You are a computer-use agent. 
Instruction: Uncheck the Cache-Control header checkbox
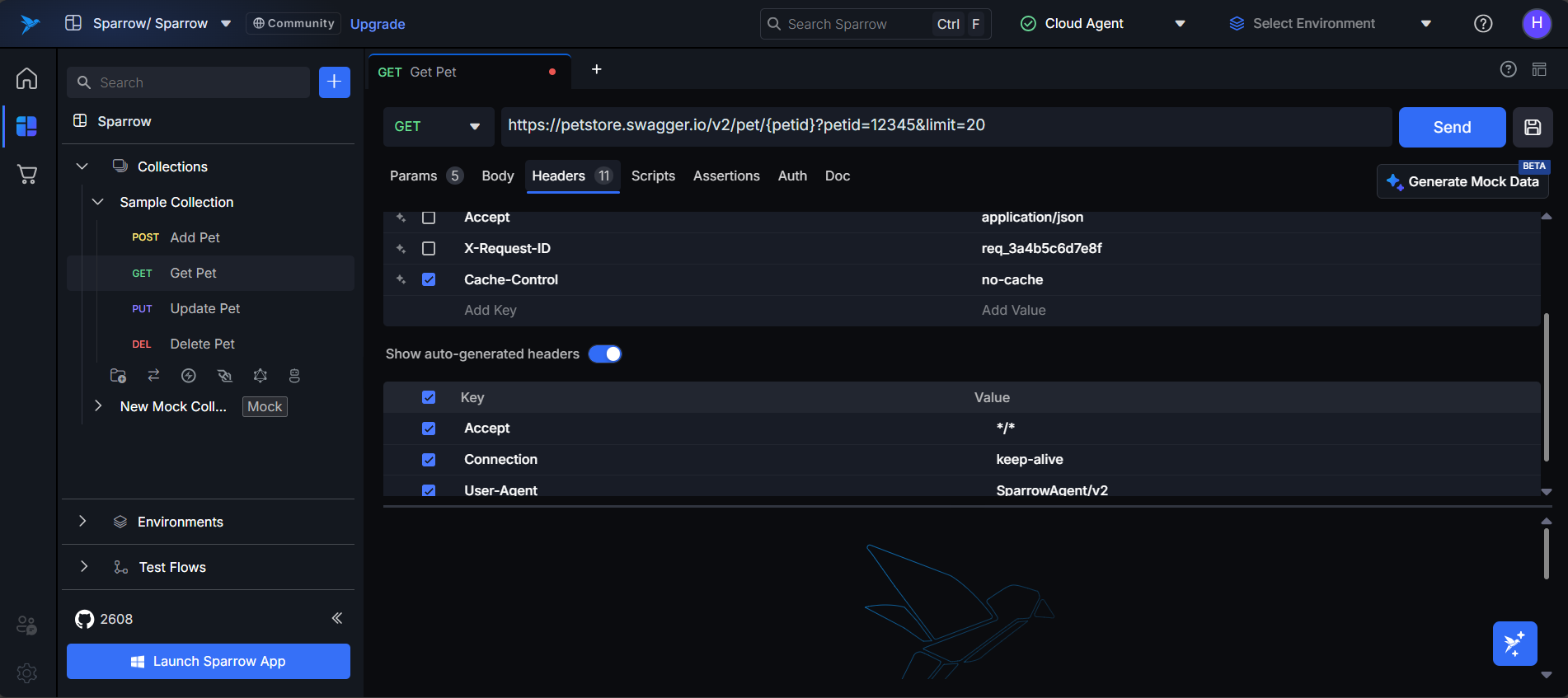pyautogui.click(x=429, y=279)
